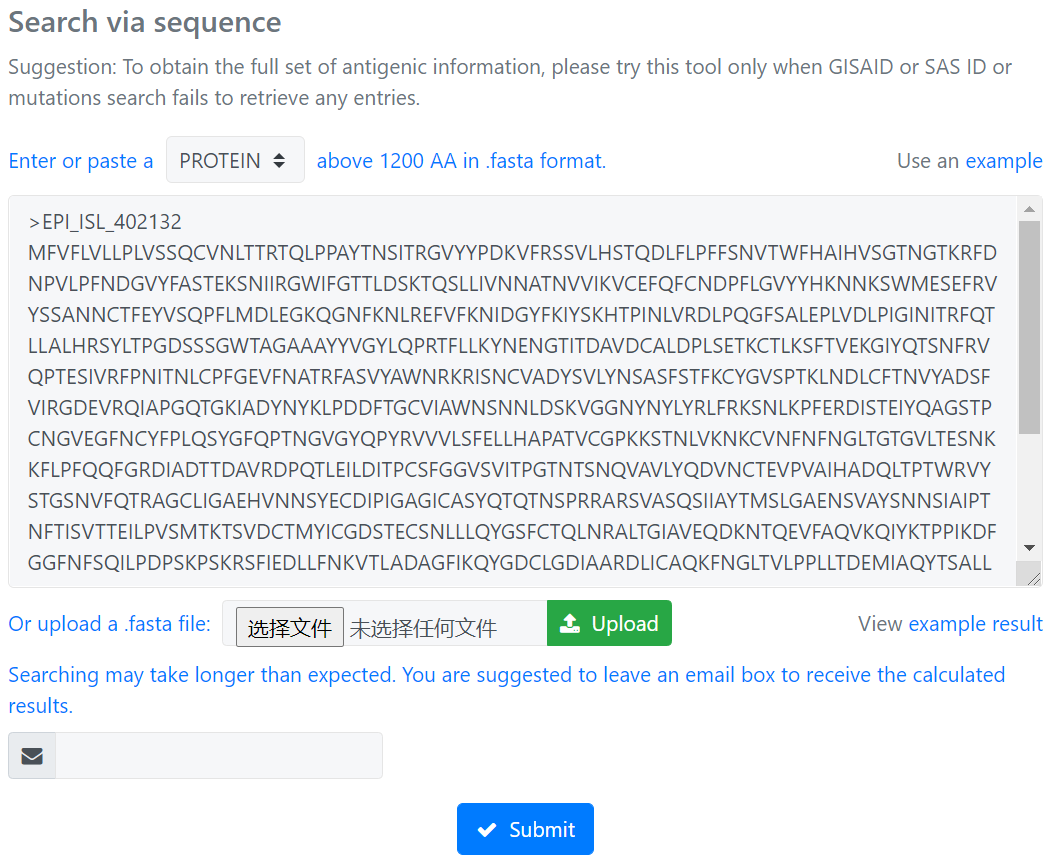Click the checkmark icon on the Submit button
This screenshot has width=1055, height=857.
(x=487, y=829)
